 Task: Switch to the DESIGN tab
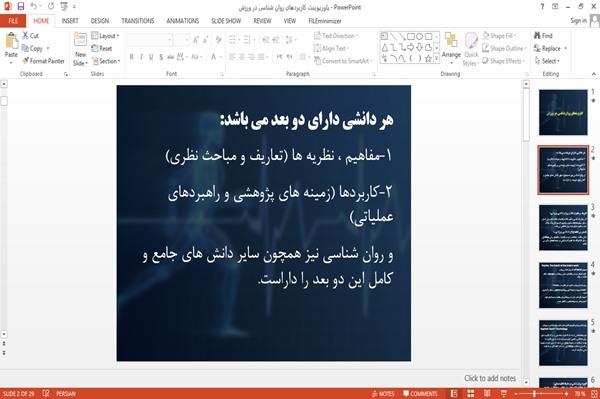[99, 21]
